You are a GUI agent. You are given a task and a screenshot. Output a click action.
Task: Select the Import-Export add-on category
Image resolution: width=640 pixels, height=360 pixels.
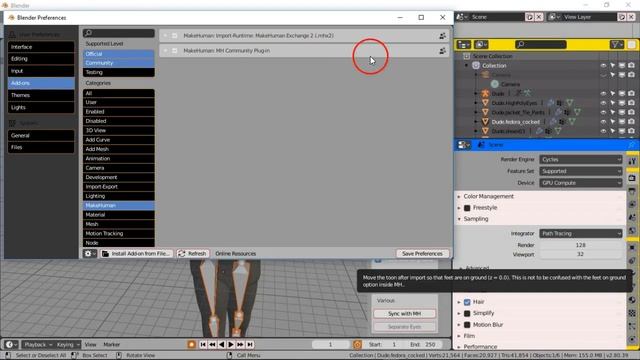tap(119, 187)
